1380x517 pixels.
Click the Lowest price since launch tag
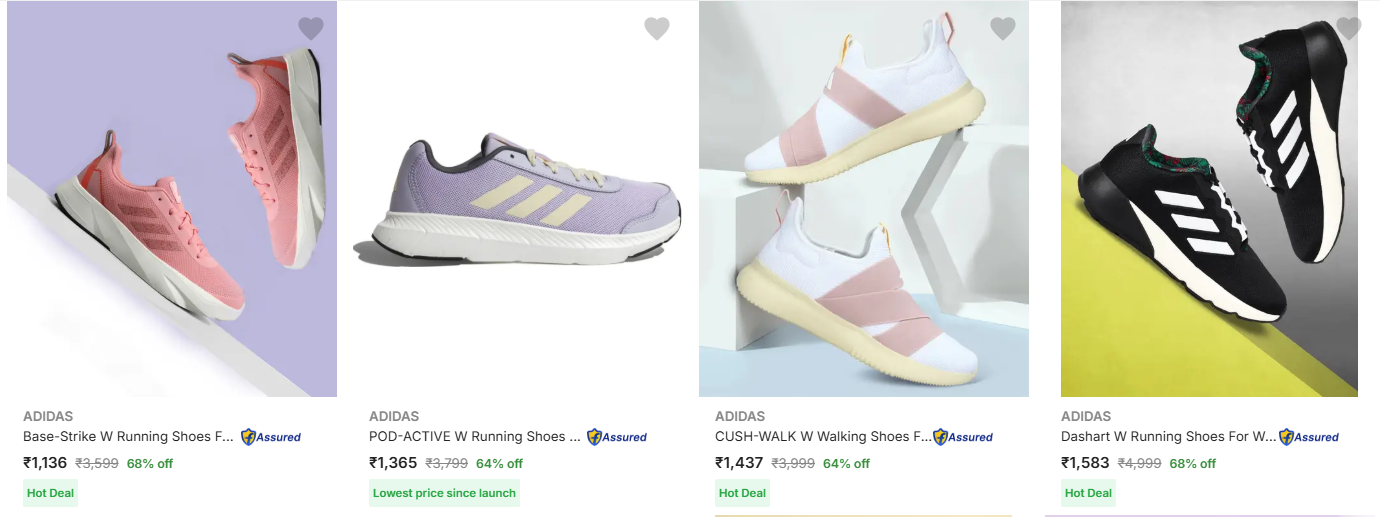[x=444, y=493]
